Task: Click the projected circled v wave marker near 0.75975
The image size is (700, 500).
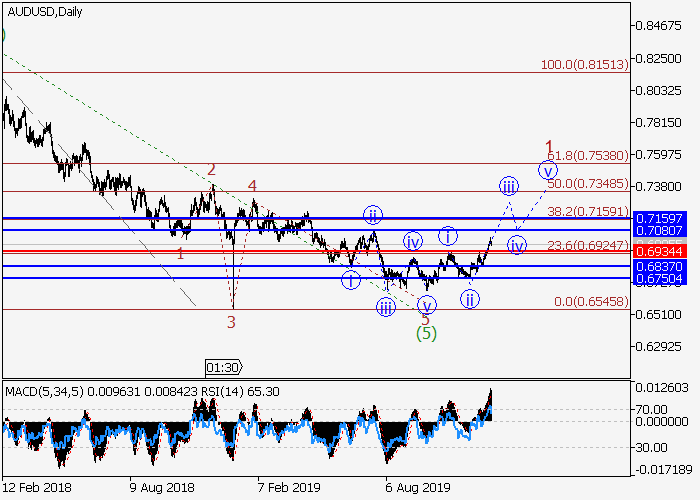Action: (x=547, y=170)
